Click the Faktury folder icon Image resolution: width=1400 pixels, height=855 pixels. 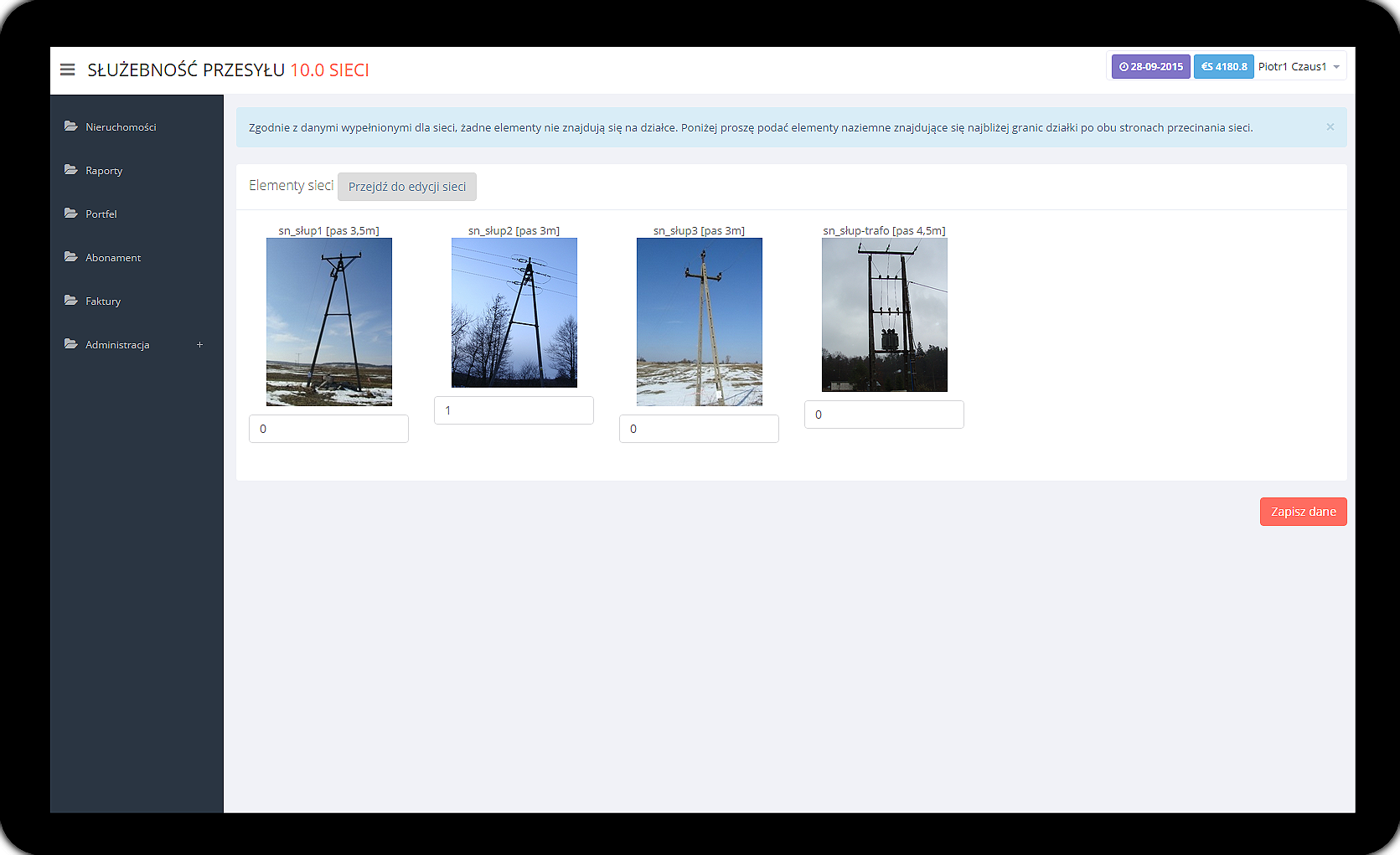(x=71, y=301)
